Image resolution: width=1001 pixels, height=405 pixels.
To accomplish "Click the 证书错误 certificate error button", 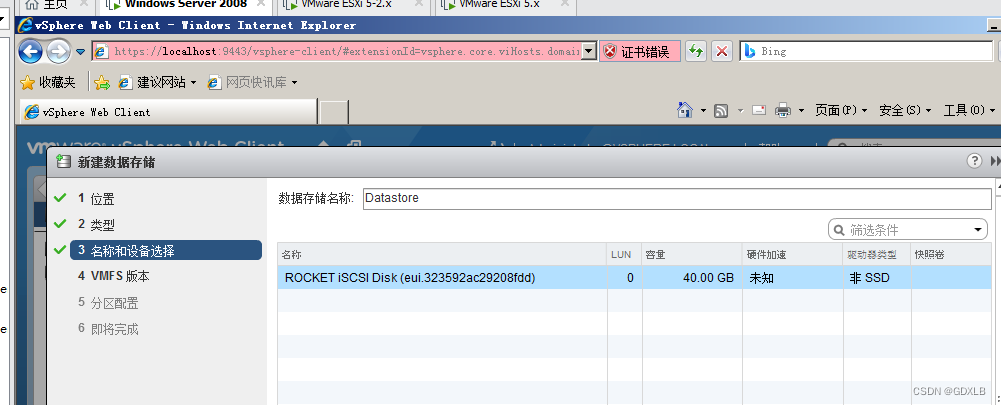I will click(640, 51).
